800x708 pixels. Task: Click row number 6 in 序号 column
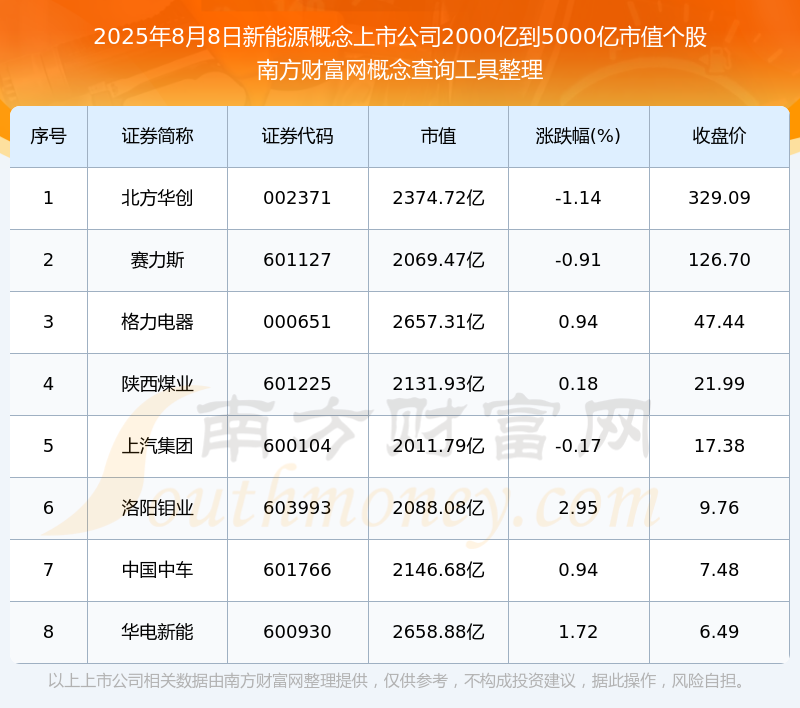48,508
